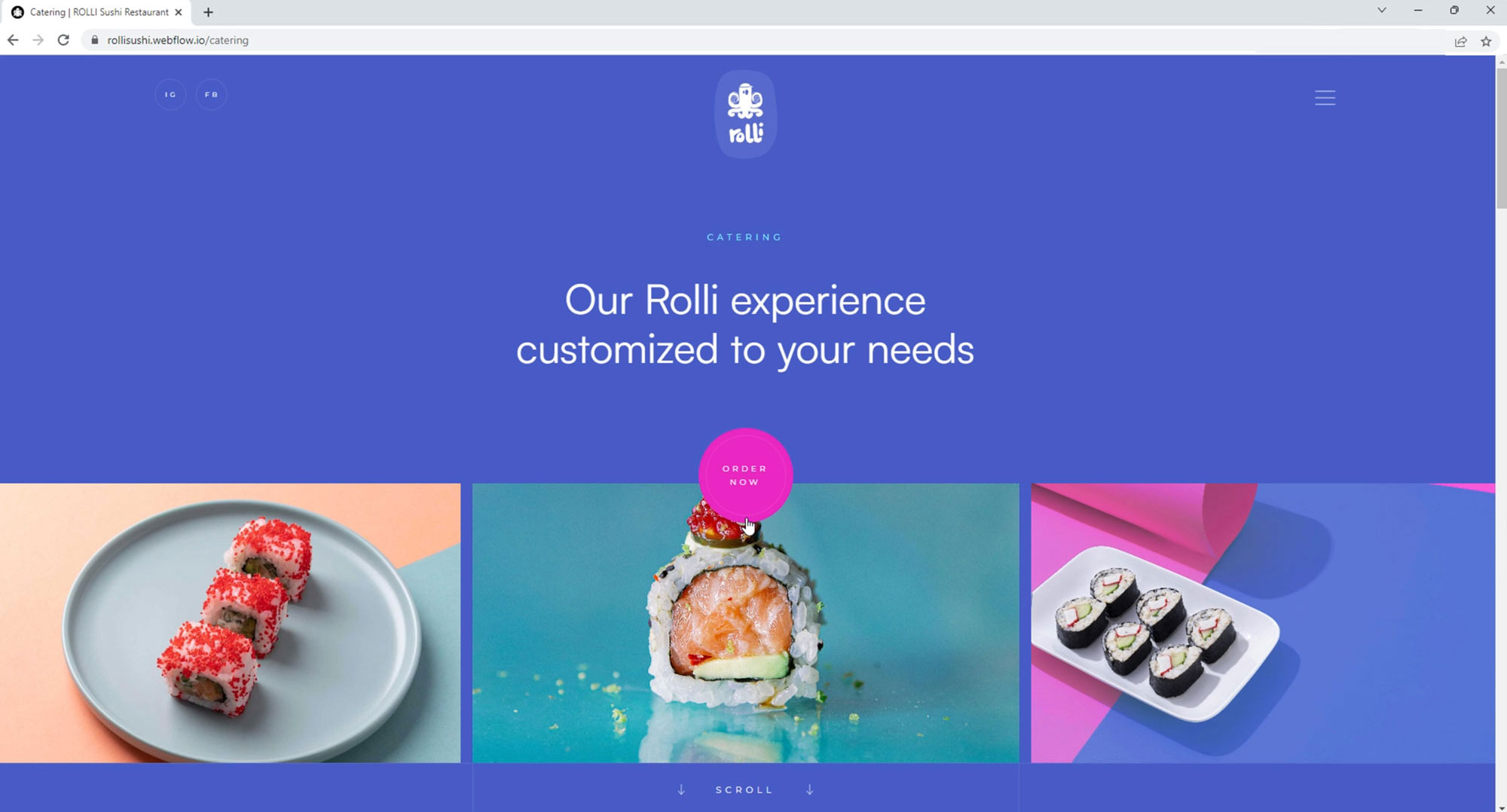Click the Rolli octopus logo
The width and height of the screenshot is (1507, 812).
point(745,114)
